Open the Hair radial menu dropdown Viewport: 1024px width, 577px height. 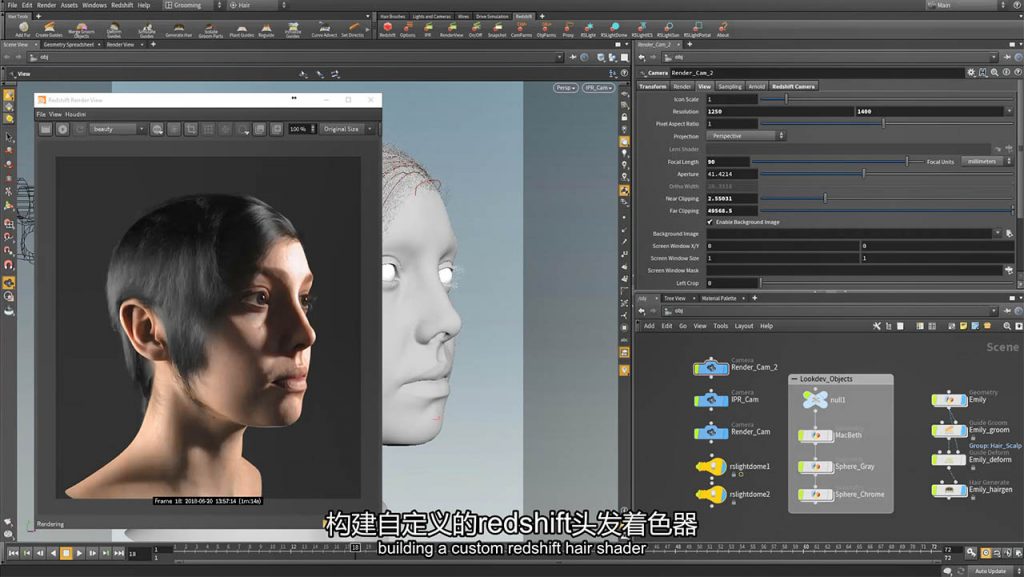coord(257,5)
